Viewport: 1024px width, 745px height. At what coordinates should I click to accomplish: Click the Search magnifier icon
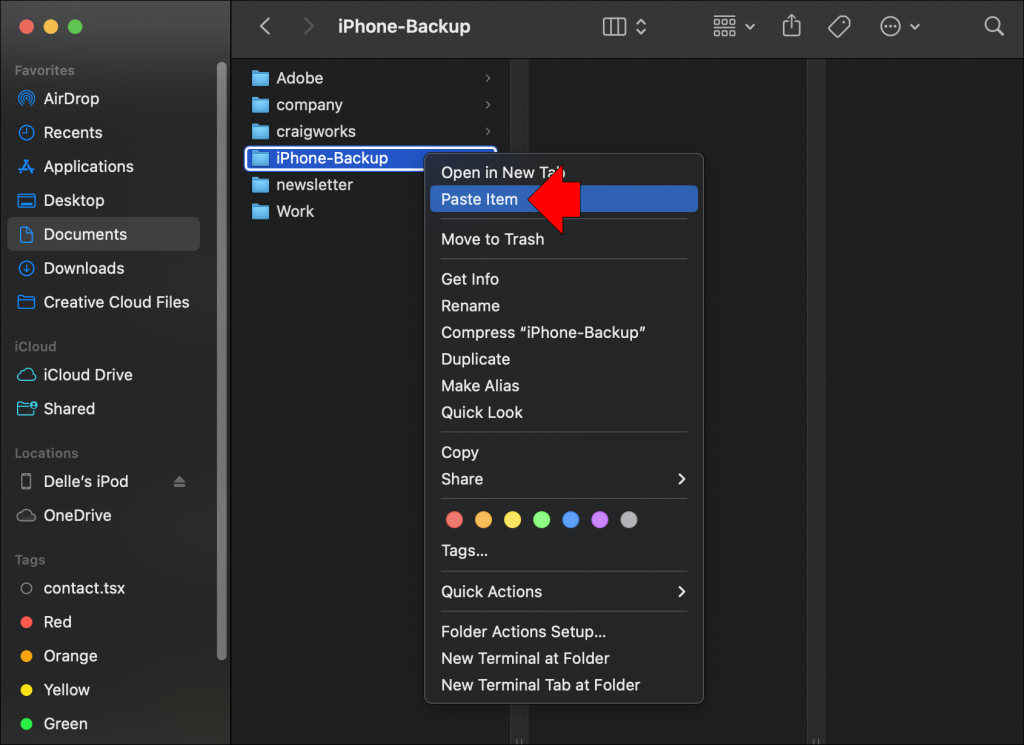[994, 26]
